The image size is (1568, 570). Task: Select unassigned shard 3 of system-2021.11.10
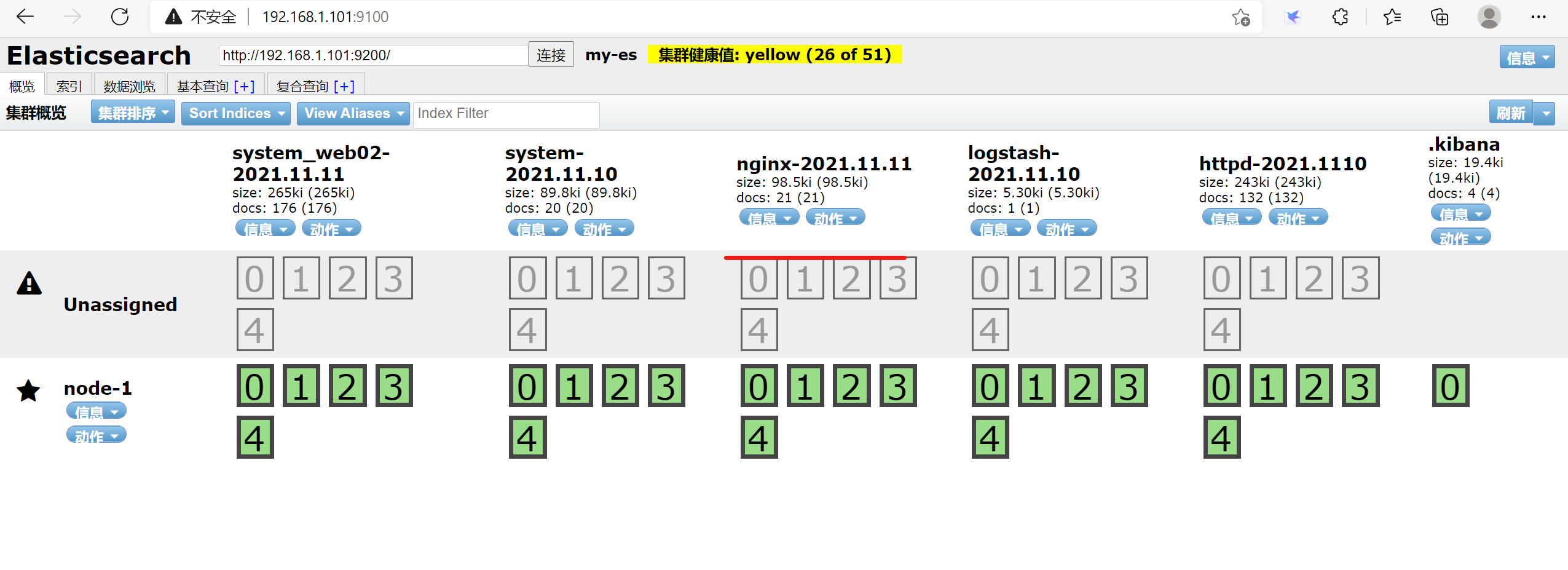[666, 279]
